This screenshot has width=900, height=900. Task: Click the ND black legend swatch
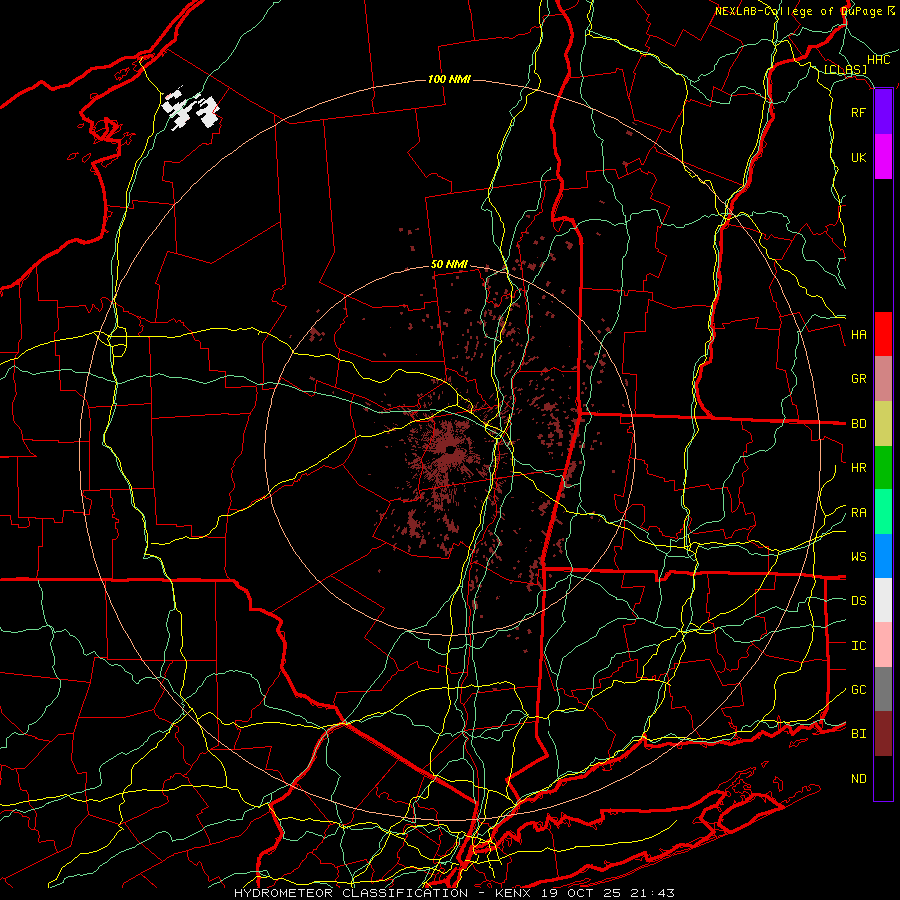pyautogui.click(x=883, y=778)
